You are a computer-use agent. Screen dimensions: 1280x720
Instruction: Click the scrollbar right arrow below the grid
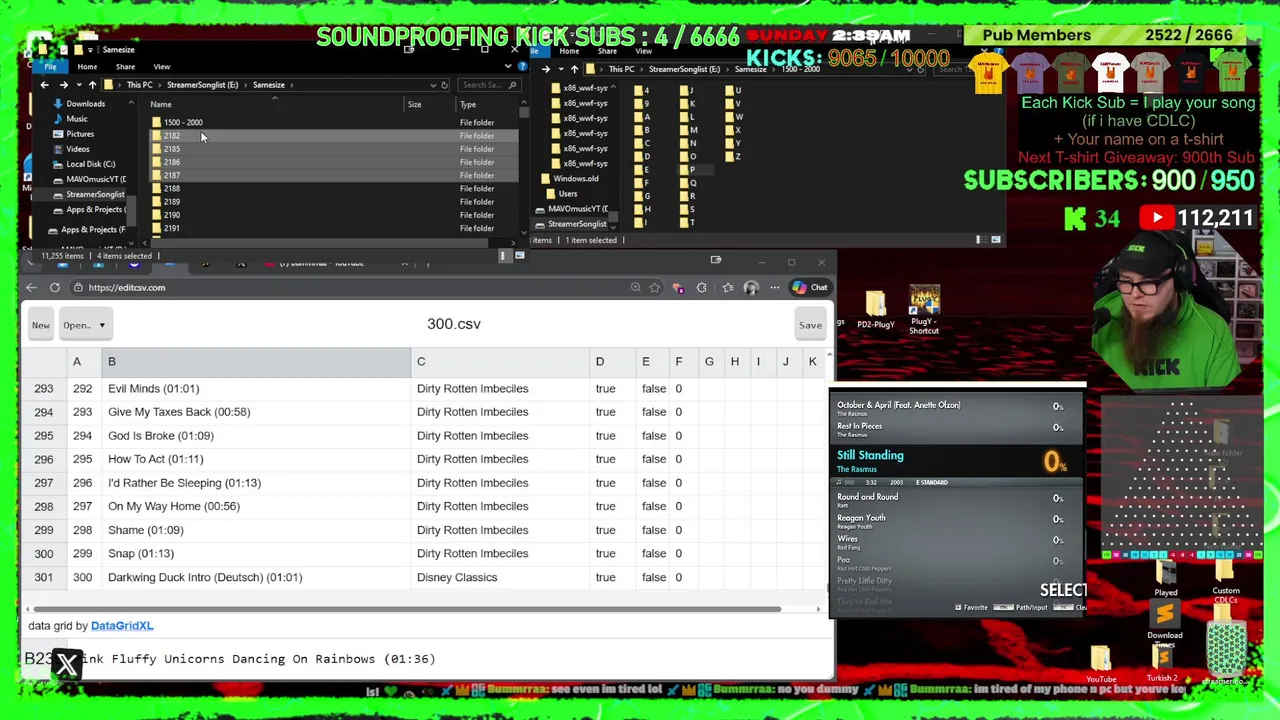tap(818, 608)
